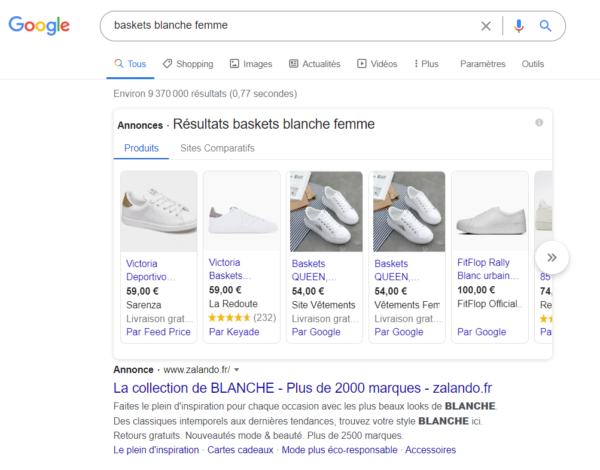
Task: Start voice search with microphone icon
Action: pos(518,26)
